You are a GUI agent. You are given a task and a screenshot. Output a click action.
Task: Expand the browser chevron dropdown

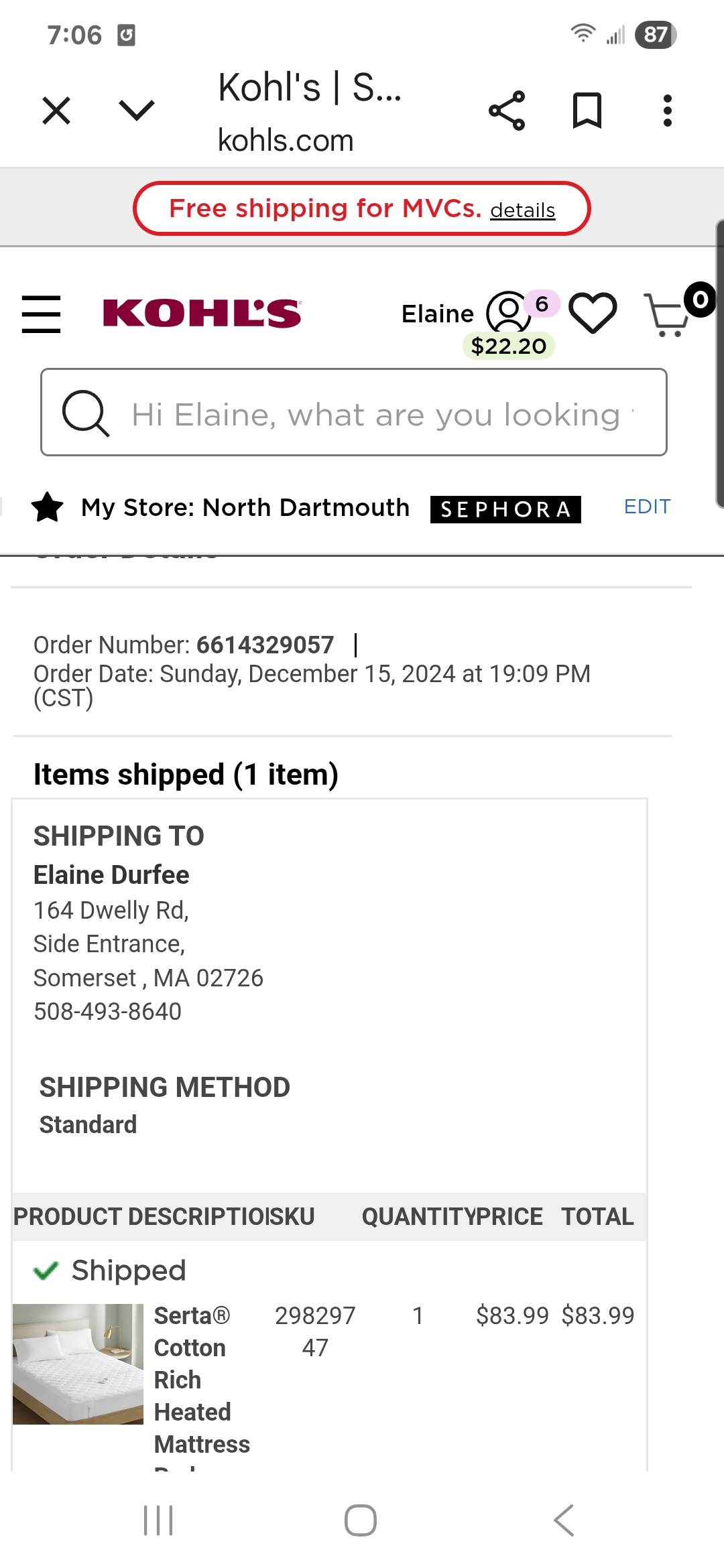[x=137, y=110]
